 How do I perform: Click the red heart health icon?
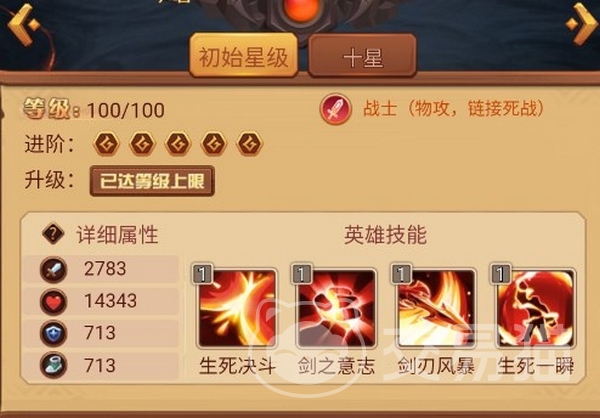pos(53,302)
